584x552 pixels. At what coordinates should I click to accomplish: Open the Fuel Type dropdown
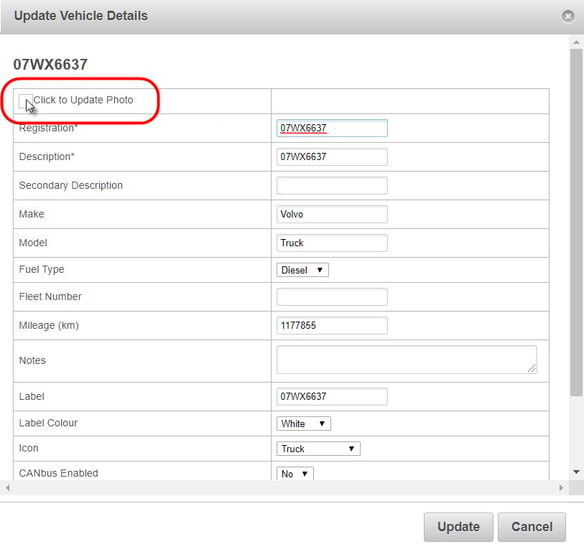[302, 270]
